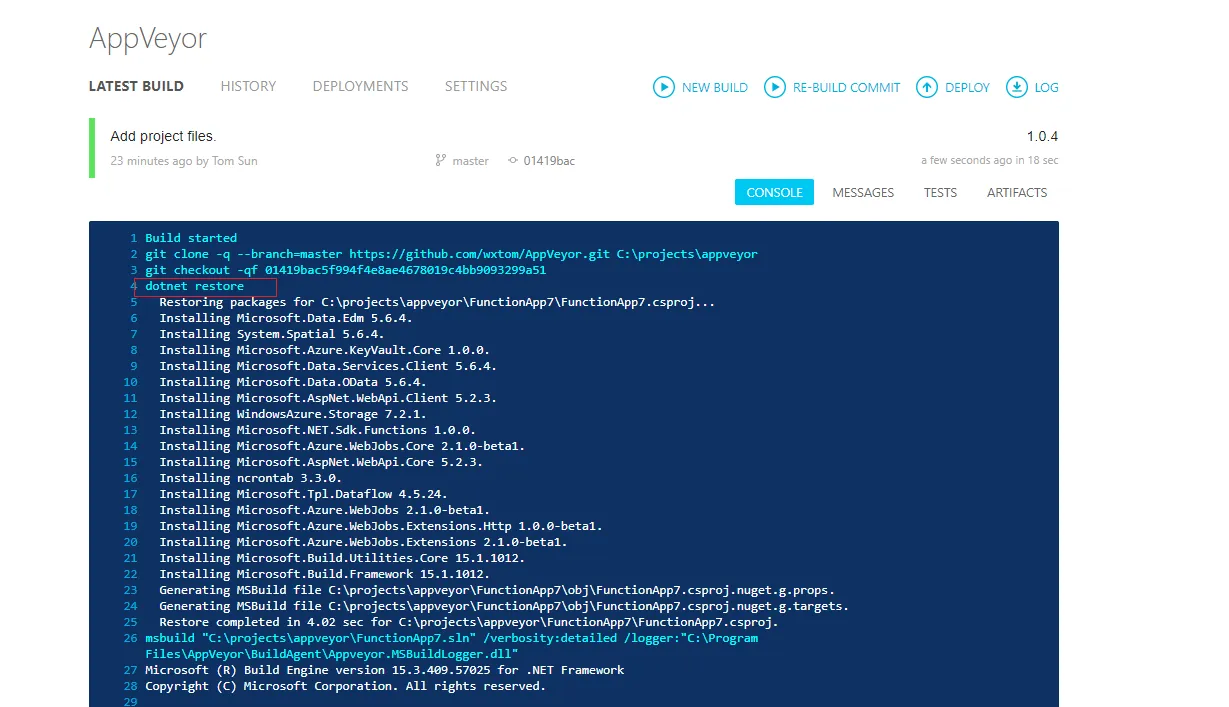Click 'Restore completed in 4.02 sec' line
Viewport: 1229px width, 707px height.
[x=469, y=622]
